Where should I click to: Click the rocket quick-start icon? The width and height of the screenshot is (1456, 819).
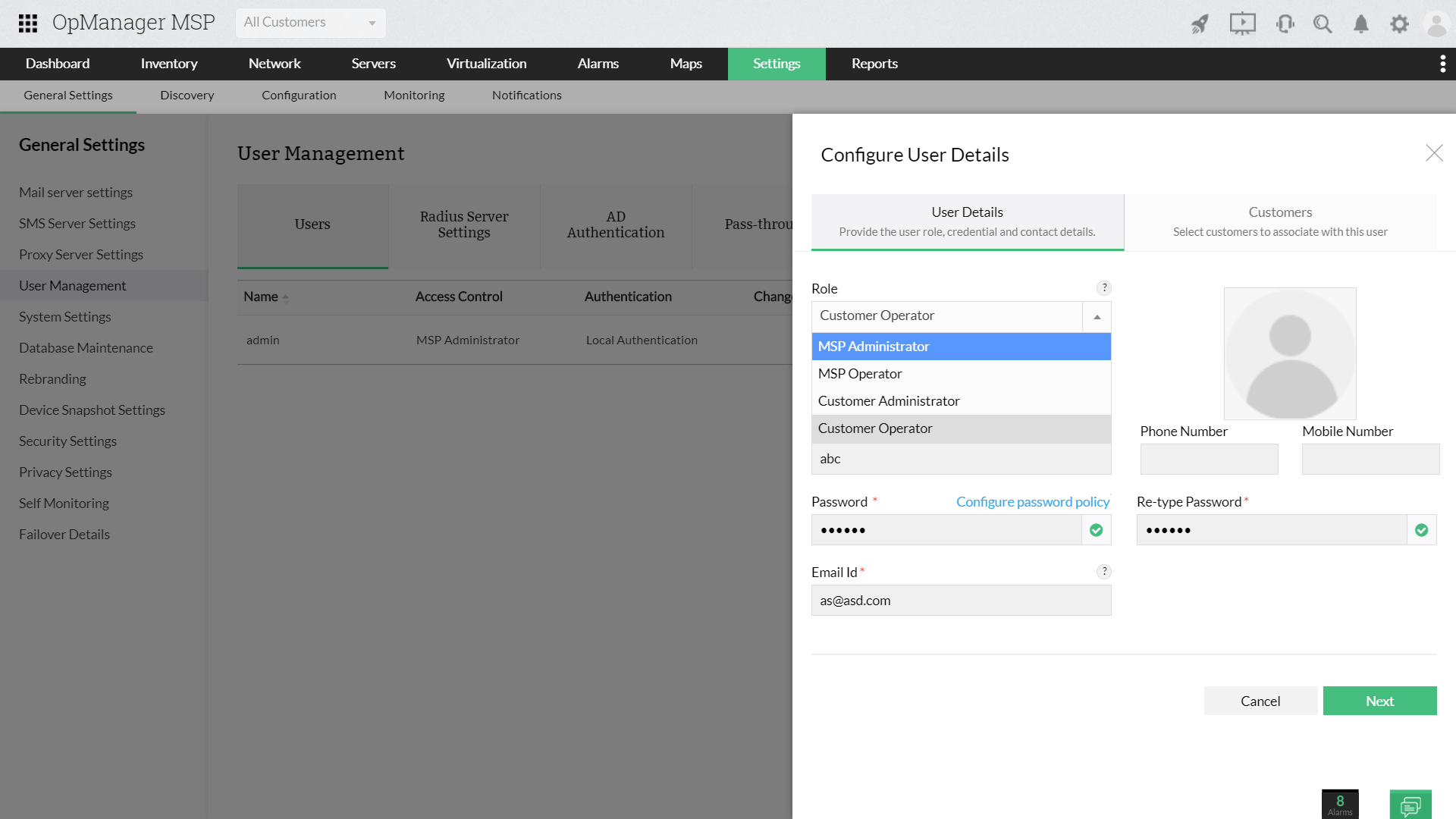[1200, 24]
